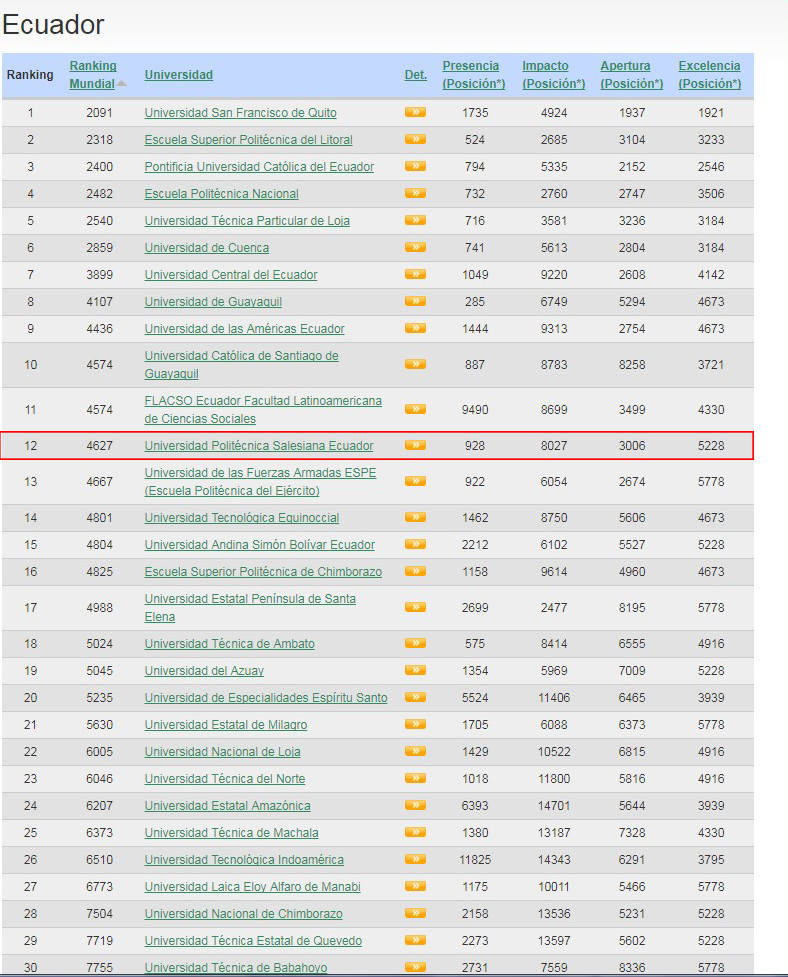The image size is (788, 977).
Task: Click details arrow for Universidad de las Américas Ecuador
Action: click(415, 328)
